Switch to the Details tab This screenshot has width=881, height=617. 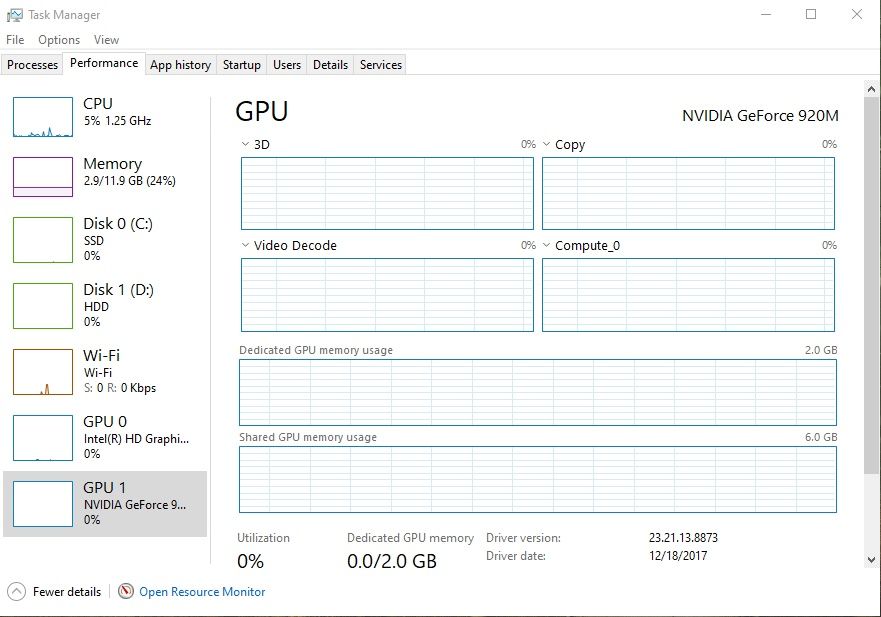(330, 65)
